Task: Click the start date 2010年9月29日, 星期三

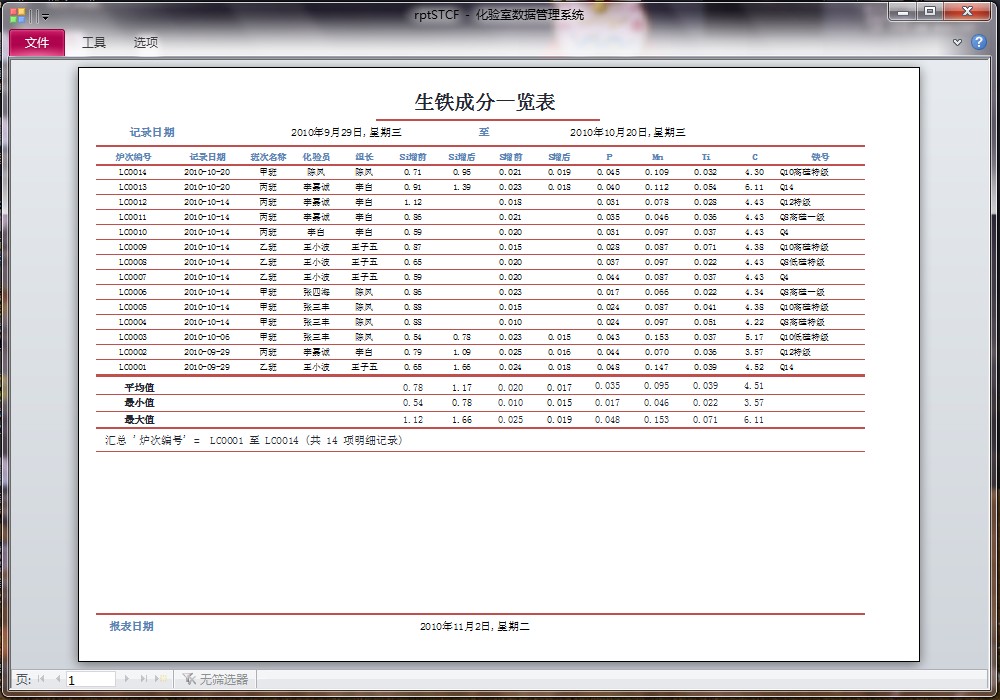Action: pyautogui.click(x=346, y=133)
